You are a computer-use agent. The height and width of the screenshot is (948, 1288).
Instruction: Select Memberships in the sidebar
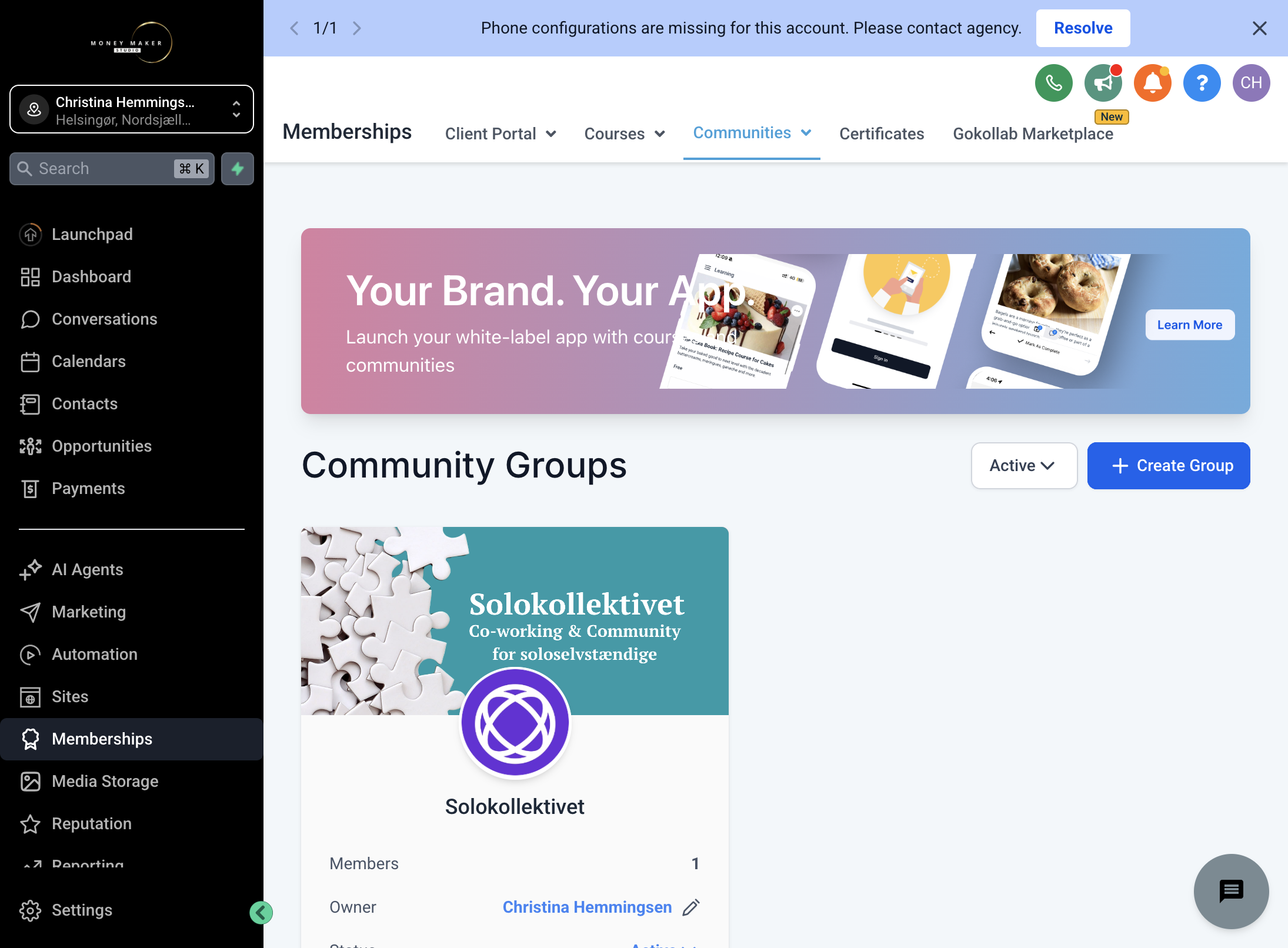(132, 739)
